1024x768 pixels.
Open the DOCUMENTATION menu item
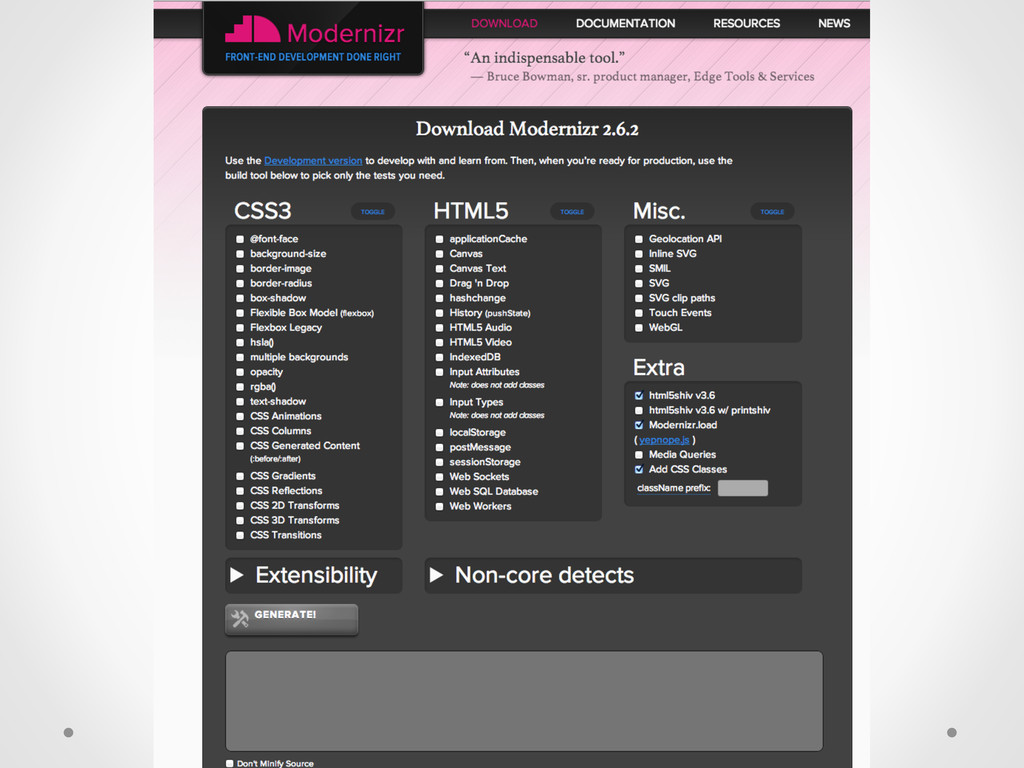tap(625, 24)
